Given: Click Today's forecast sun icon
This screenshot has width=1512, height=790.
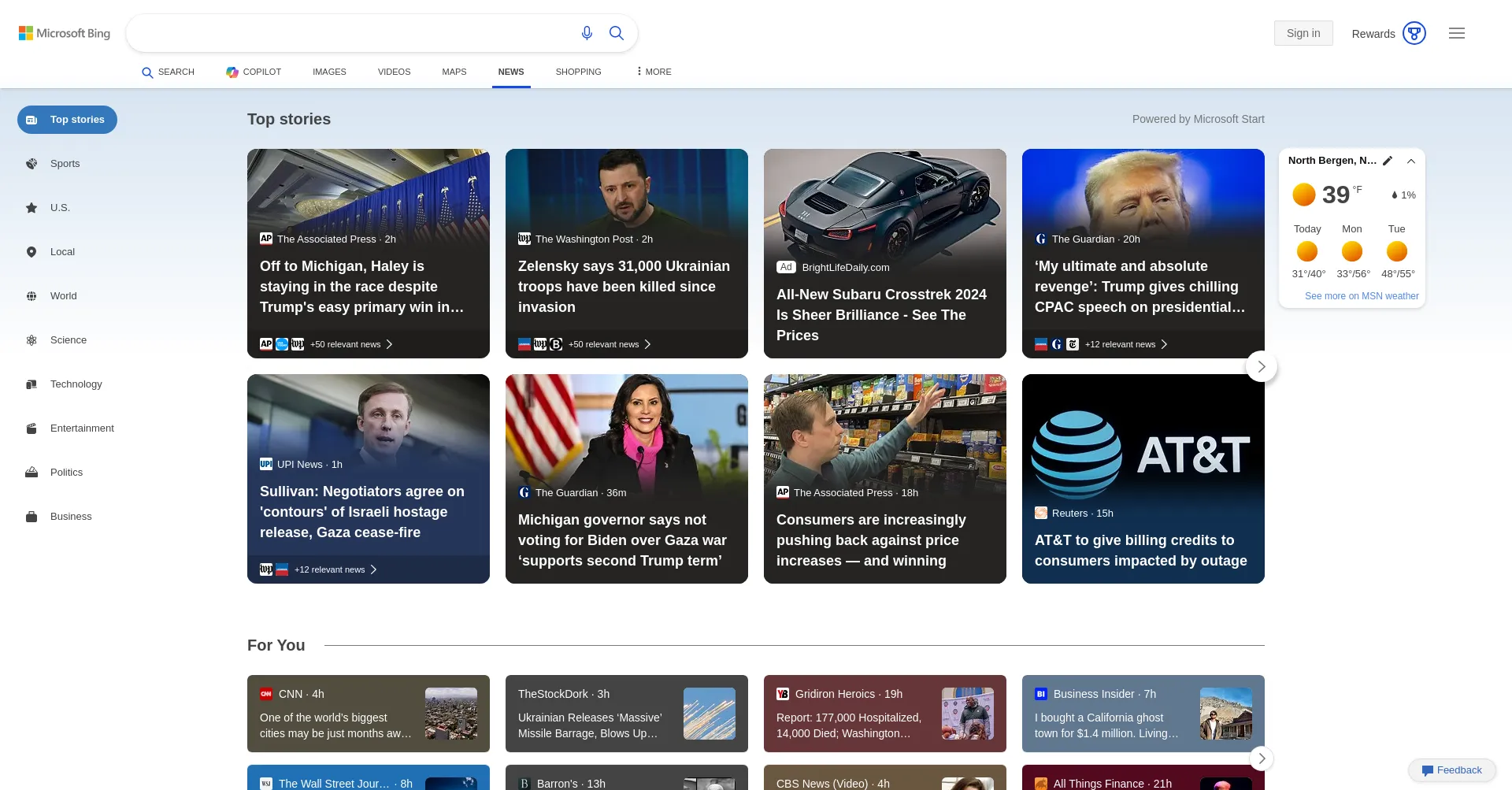Looking at the screenshot, I should coord(1307,251).
